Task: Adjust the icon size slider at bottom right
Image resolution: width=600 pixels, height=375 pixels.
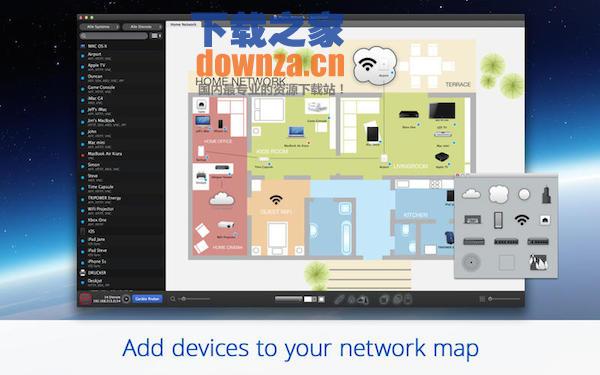Action: (x=504, y=299)
